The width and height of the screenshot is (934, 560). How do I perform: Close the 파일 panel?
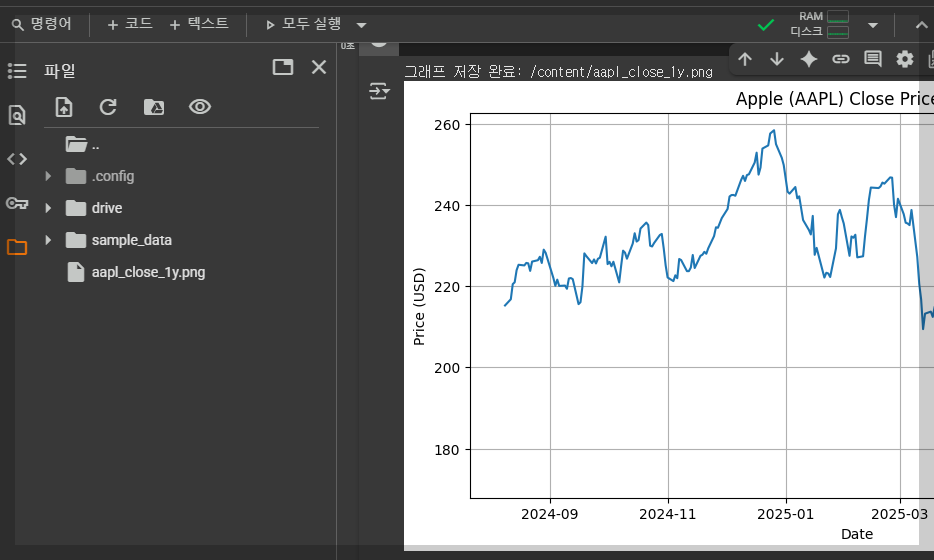click(319, 67)
